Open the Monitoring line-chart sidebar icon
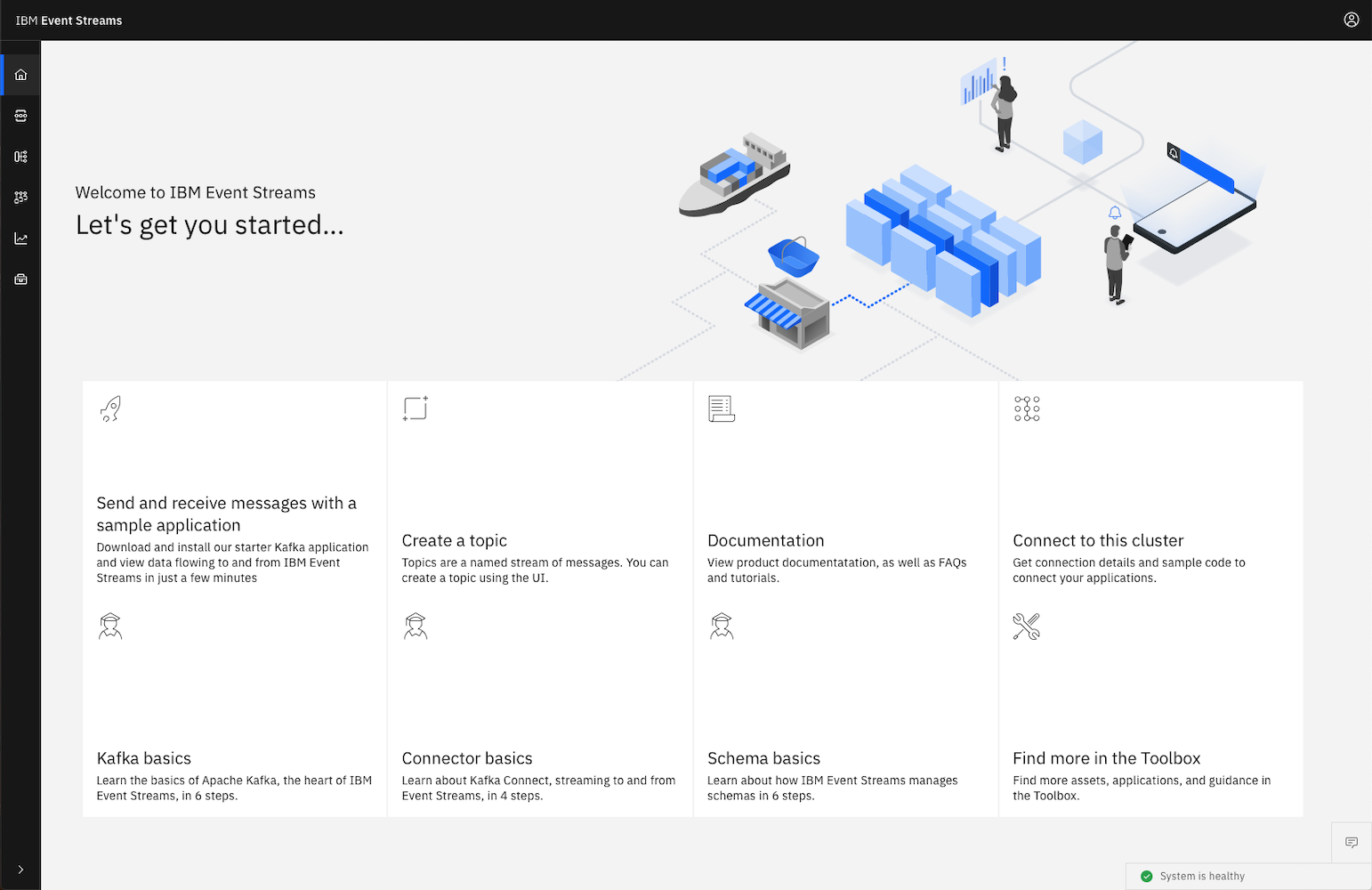Viewport: 1372px width, 890px height. (x=20, y=239)
